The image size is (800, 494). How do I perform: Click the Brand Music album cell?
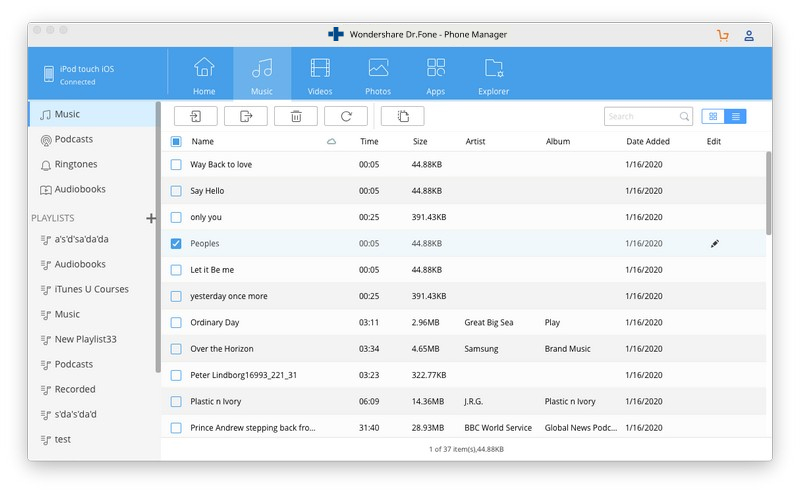[567, 349]
